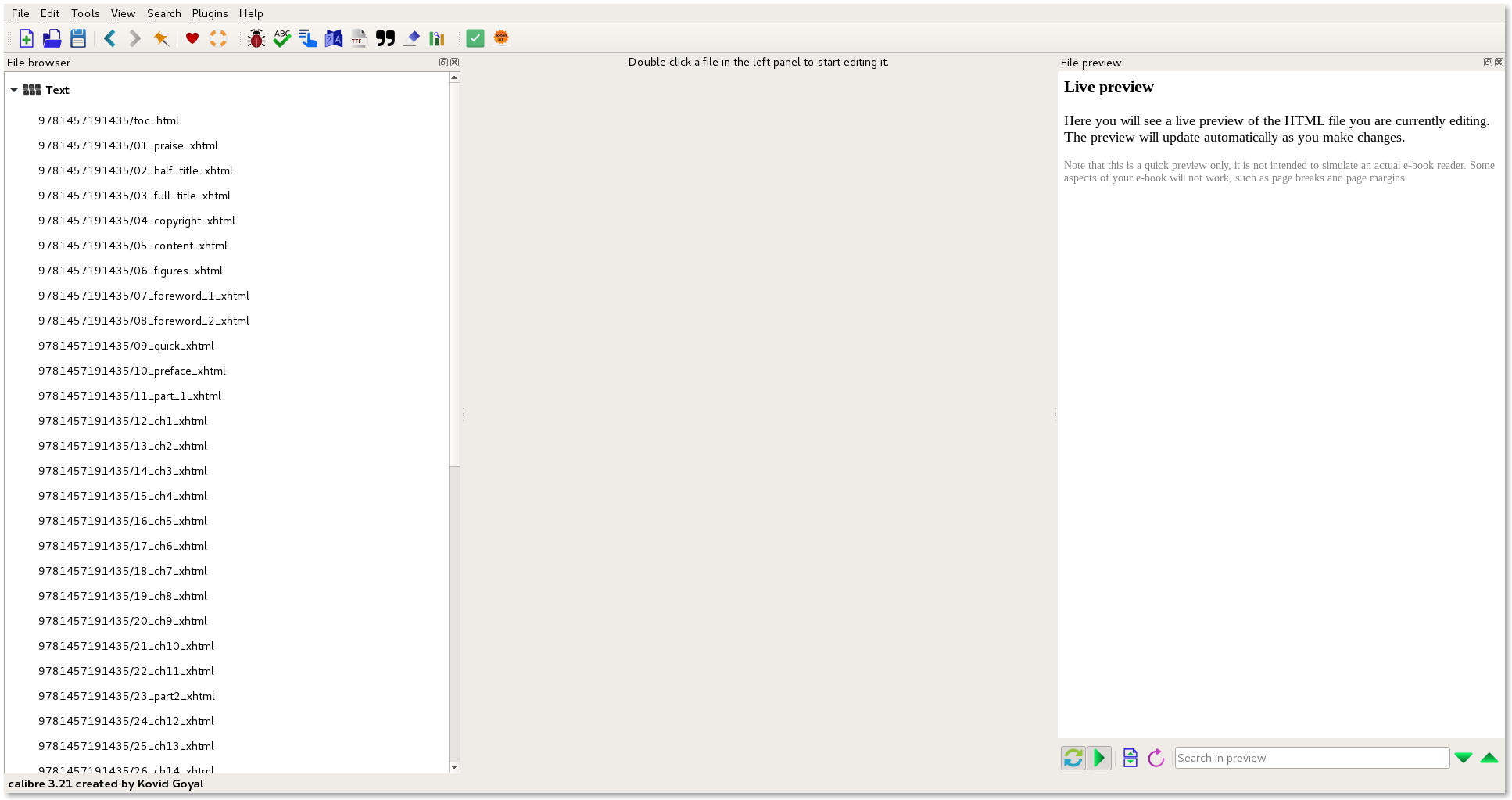The width and height of the screenshot is (1512, 800).
Task: Select the 20_ch9_xhtml file
Action: point(123,621)
